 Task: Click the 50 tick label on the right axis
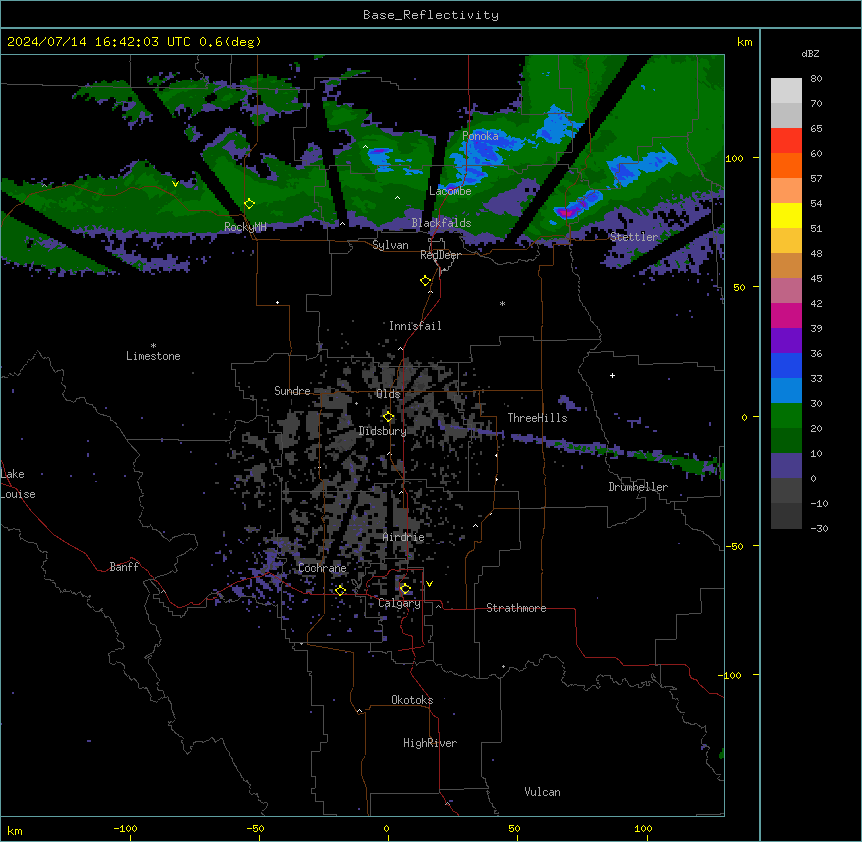(739, 287)
